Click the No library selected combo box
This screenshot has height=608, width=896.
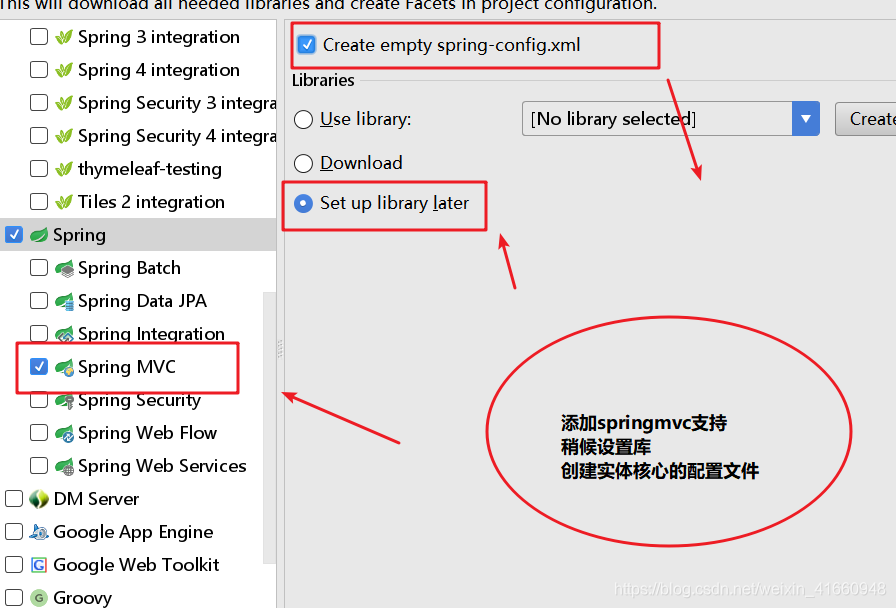670,119
